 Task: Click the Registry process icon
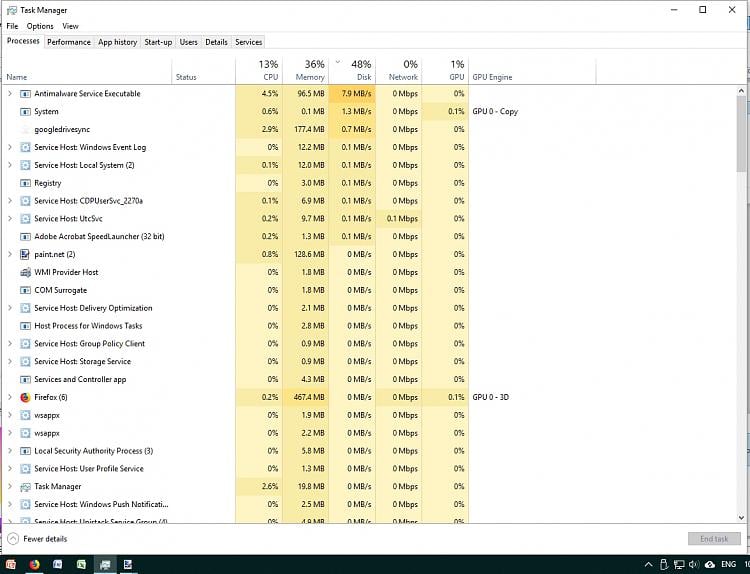25,183
